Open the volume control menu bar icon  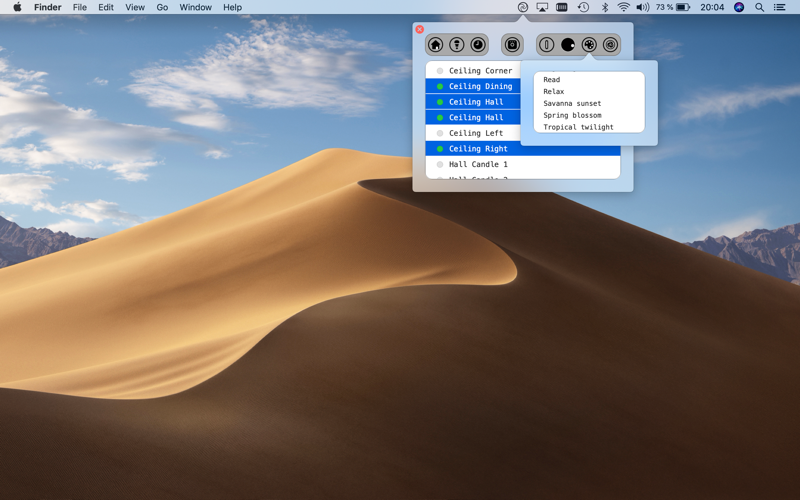coord(643,7)
